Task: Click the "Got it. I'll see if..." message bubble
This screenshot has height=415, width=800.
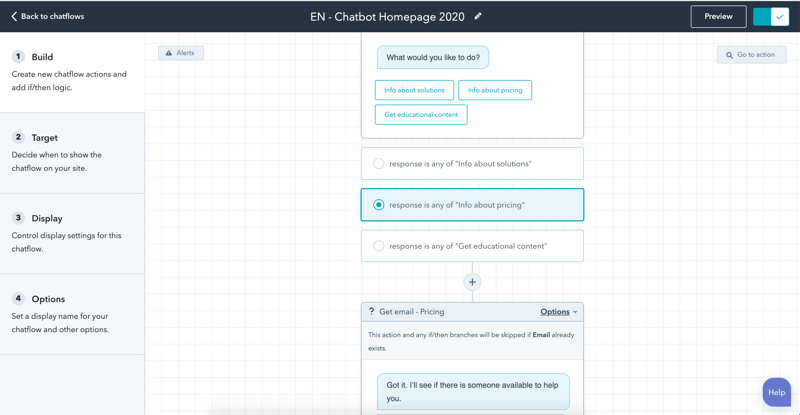Action: pyautogui.click(x=473, y=392)
